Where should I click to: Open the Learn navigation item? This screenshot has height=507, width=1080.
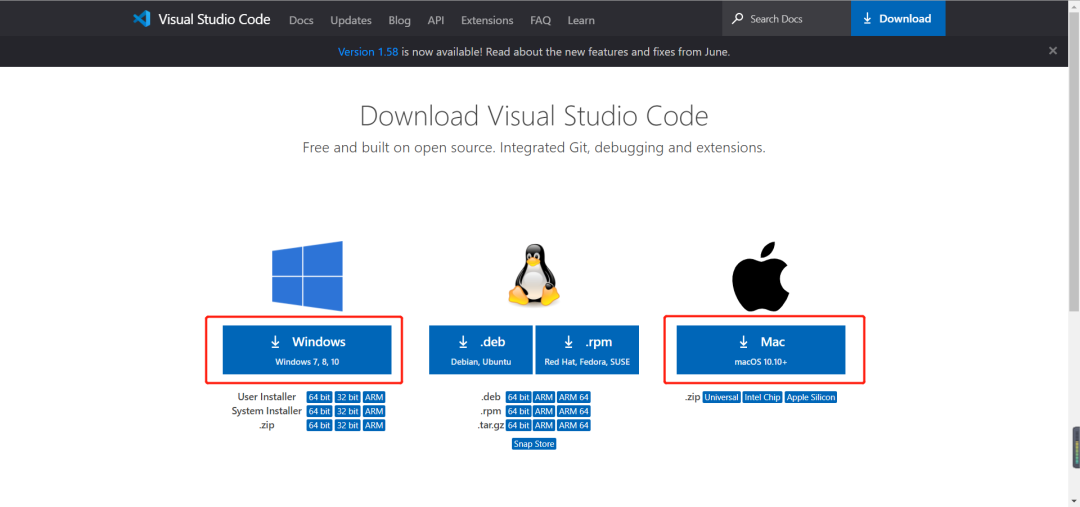click(581, 20)
